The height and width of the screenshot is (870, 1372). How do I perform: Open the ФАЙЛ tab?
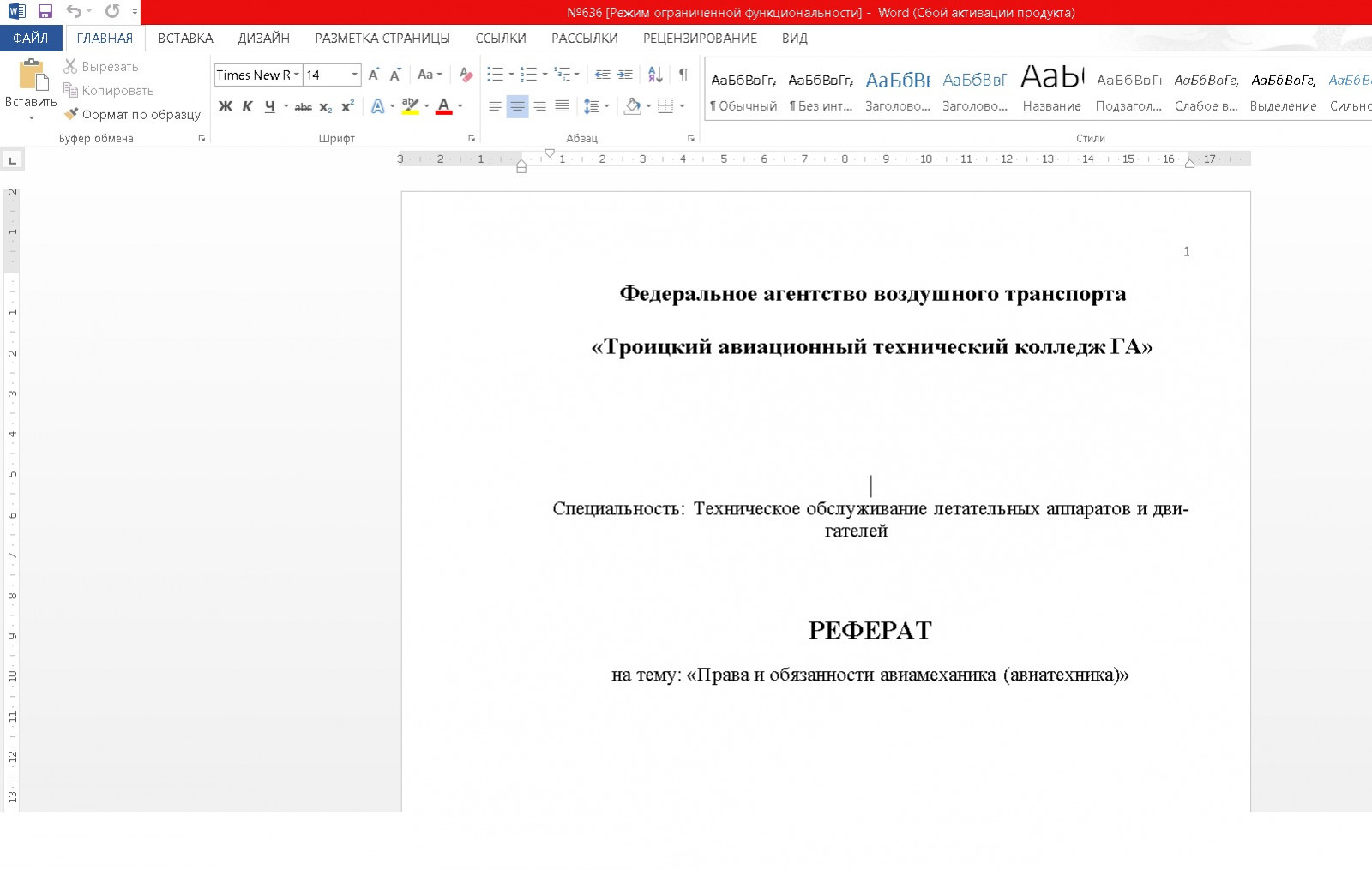click(31, 39)
